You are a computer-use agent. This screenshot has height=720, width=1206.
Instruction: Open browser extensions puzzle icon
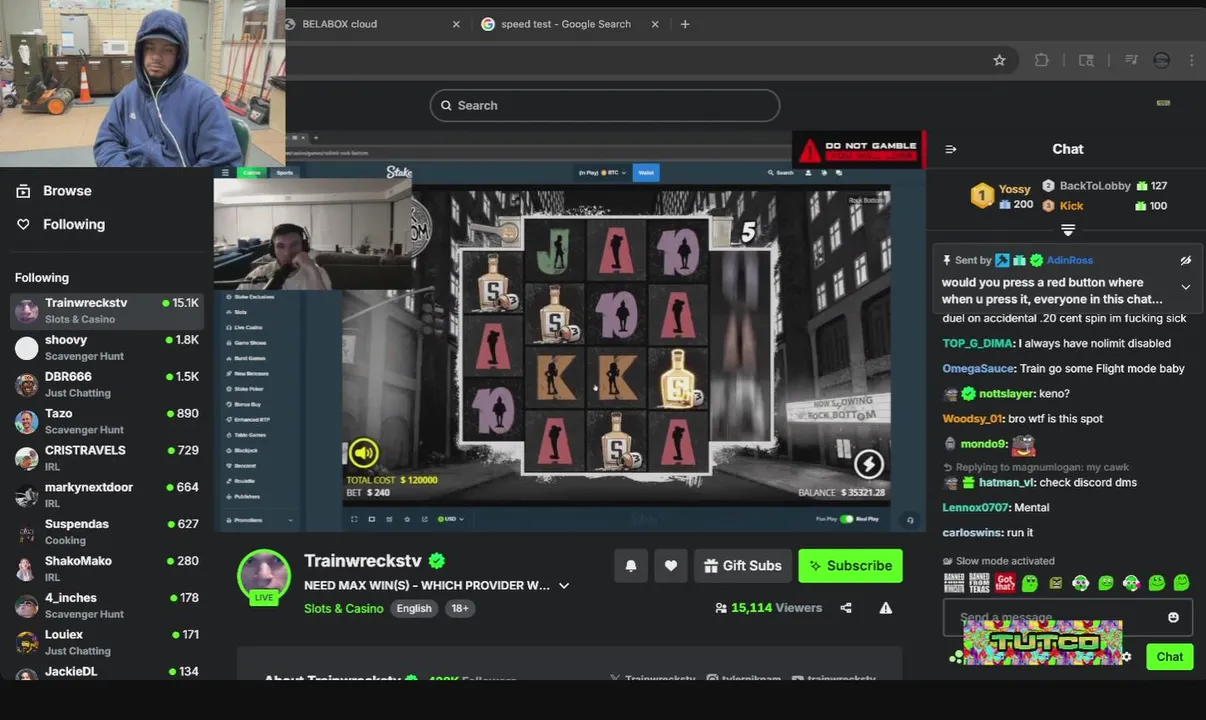coord(1041,60)
